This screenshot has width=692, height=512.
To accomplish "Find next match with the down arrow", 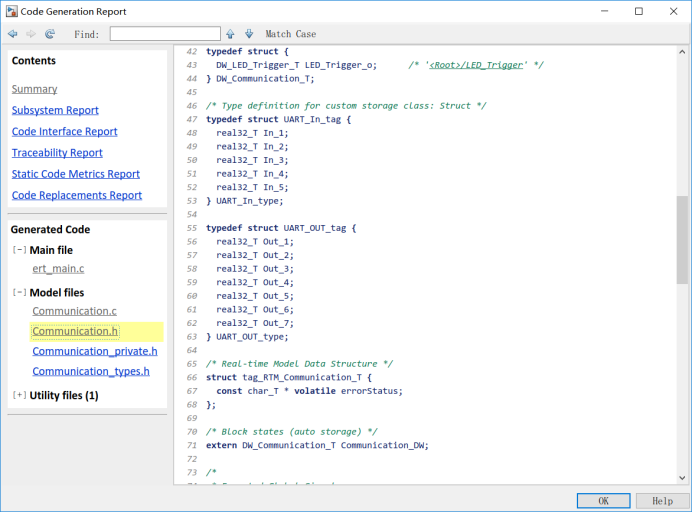I will 249,34.
